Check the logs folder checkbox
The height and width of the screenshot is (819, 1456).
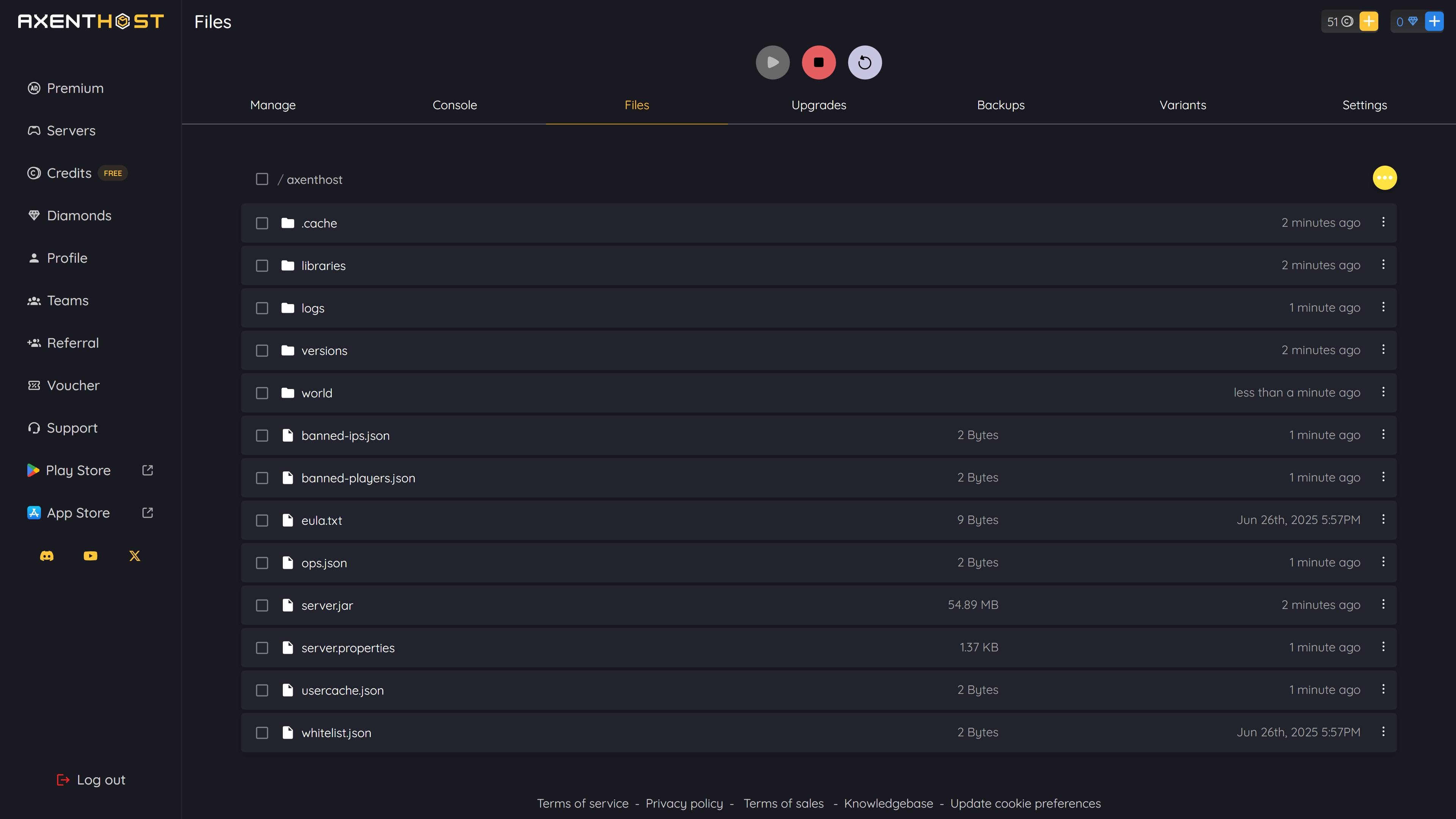[x=262, y=308]
